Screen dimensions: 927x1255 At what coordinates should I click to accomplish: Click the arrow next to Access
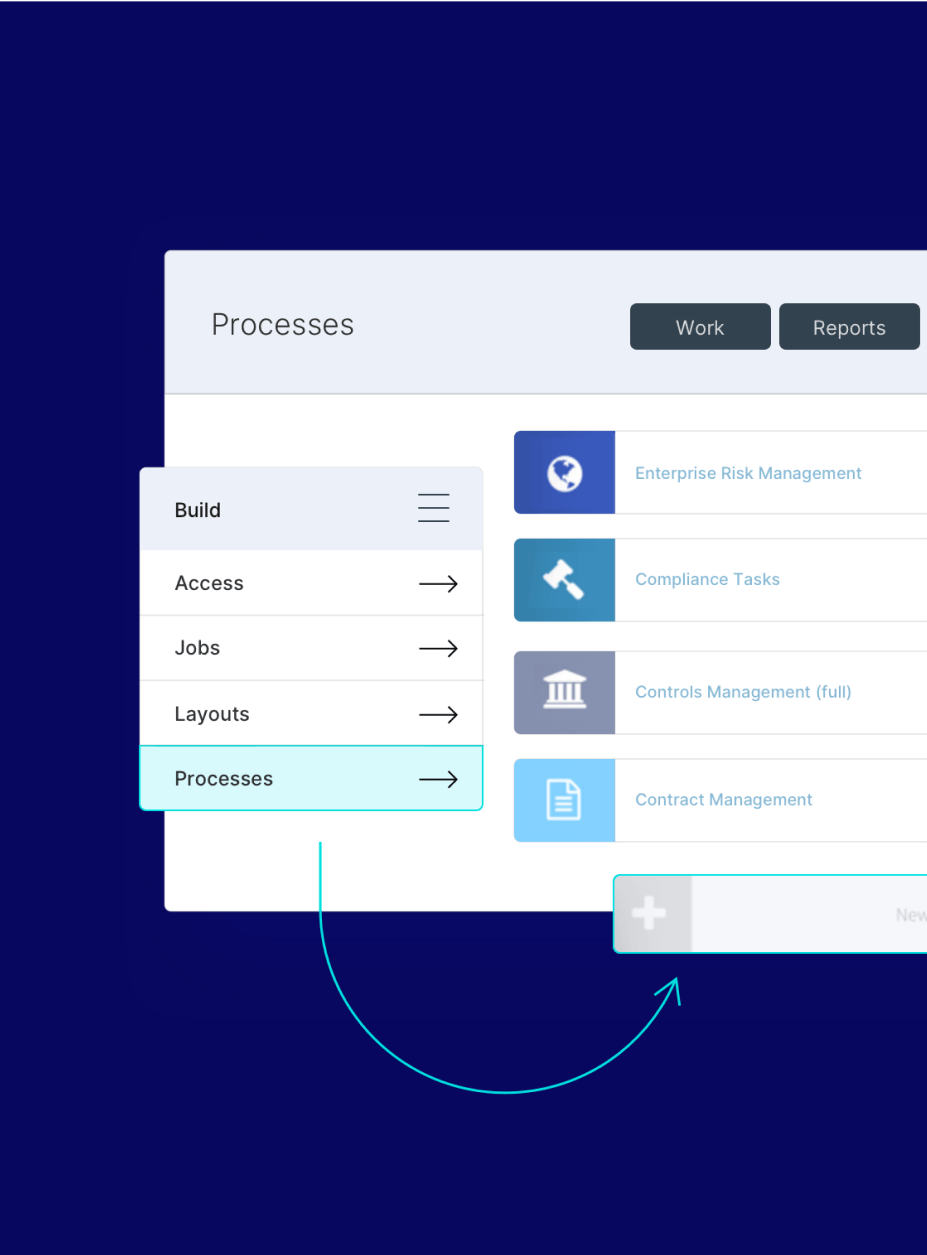(438, 584)
